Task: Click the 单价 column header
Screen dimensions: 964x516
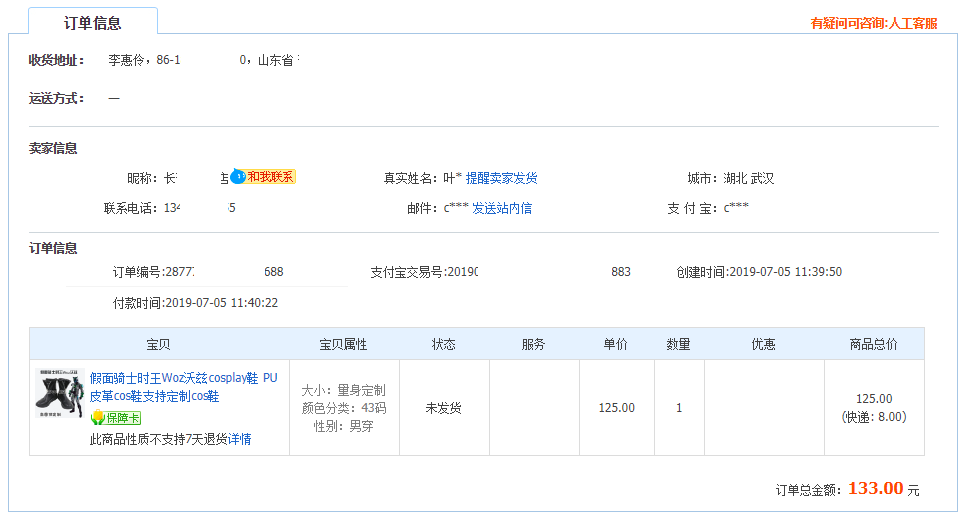Action: coord(615,344)
